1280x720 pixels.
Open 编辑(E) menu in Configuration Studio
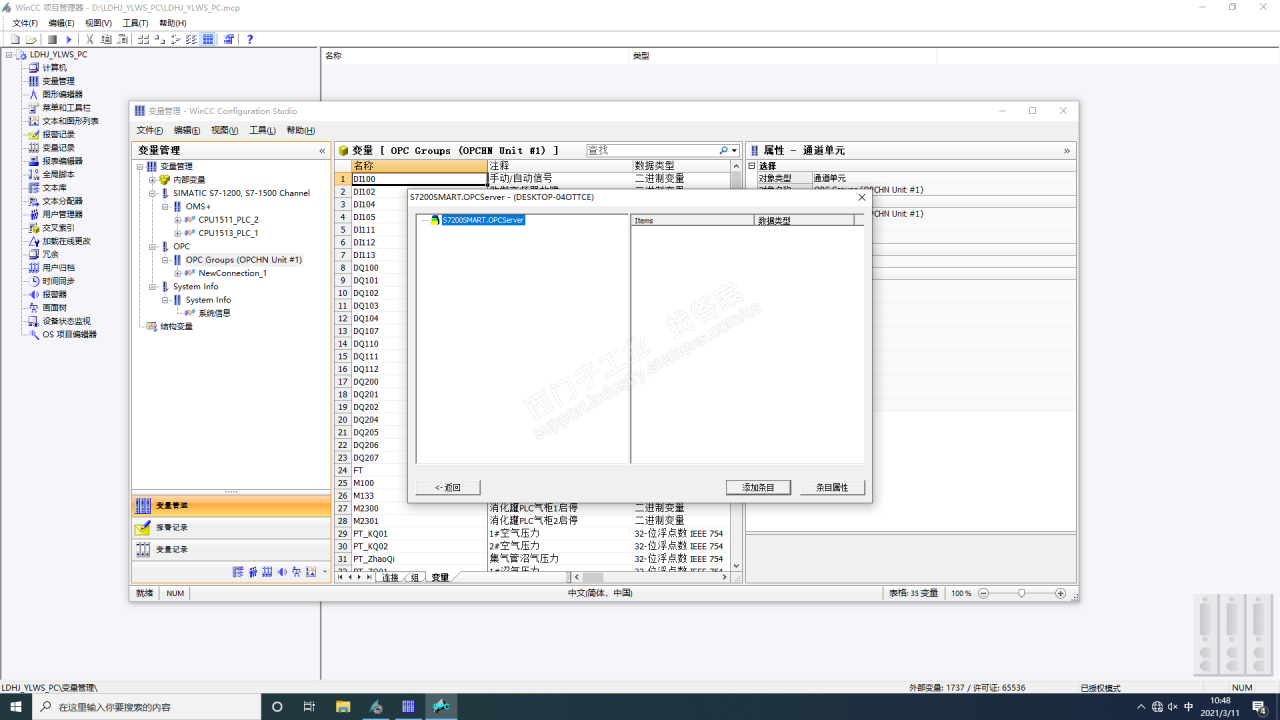coord(187,130)
